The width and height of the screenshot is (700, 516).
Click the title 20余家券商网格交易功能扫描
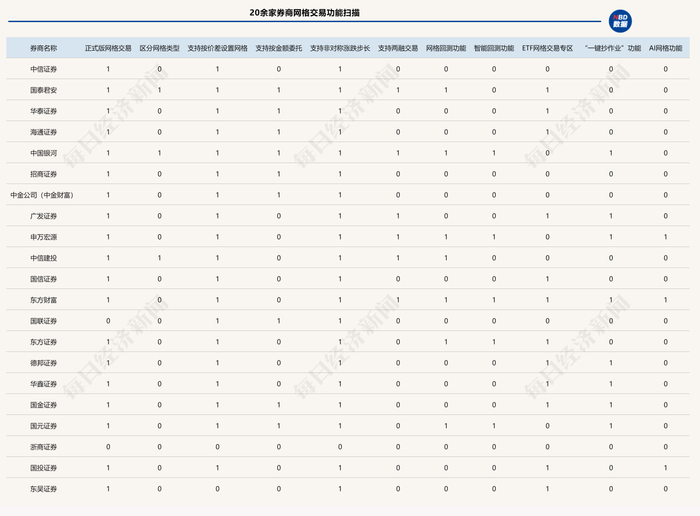(x=304, y=13)
